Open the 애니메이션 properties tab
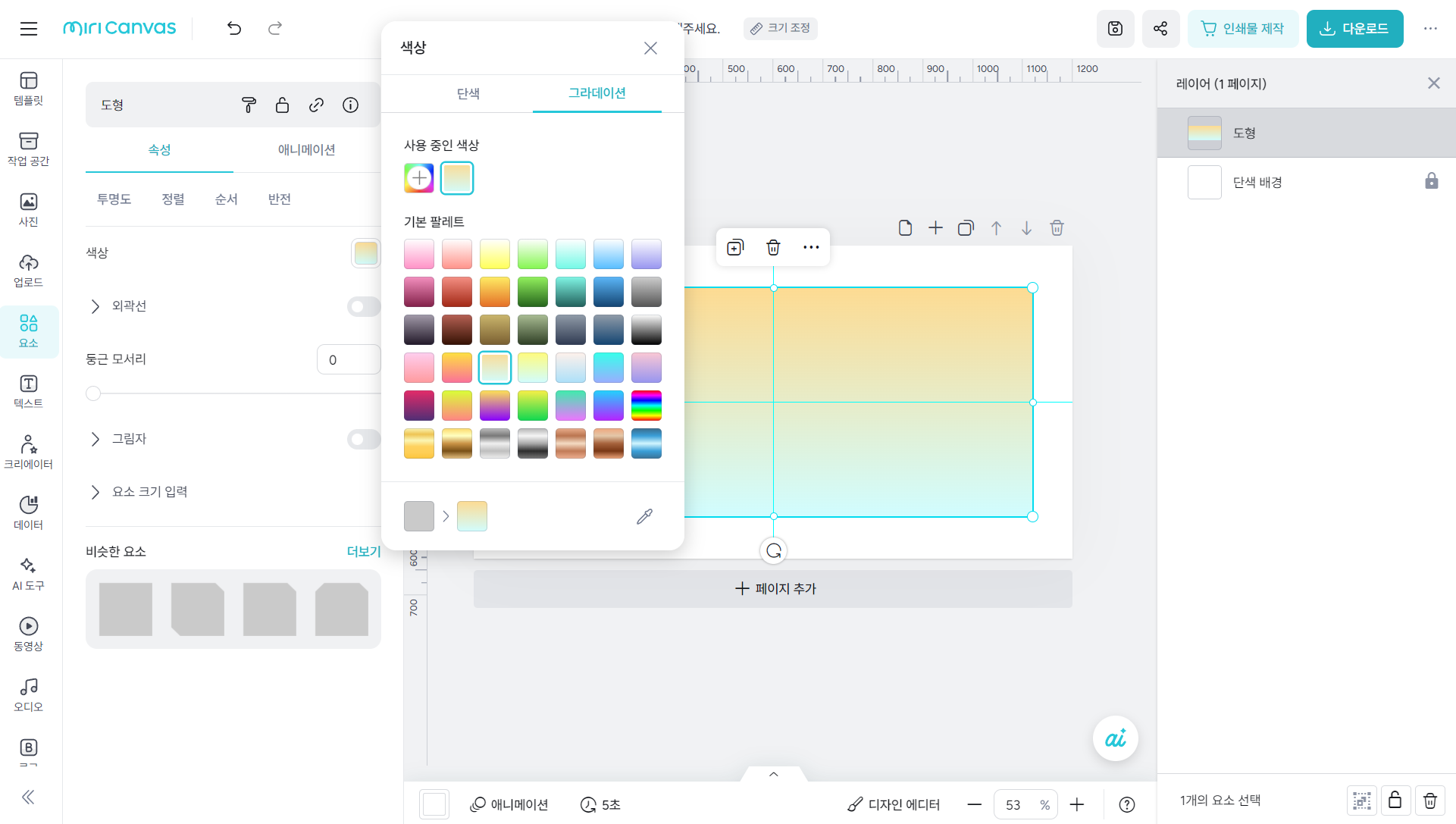This screenshot has width=1456, height=824. point(306,150)
